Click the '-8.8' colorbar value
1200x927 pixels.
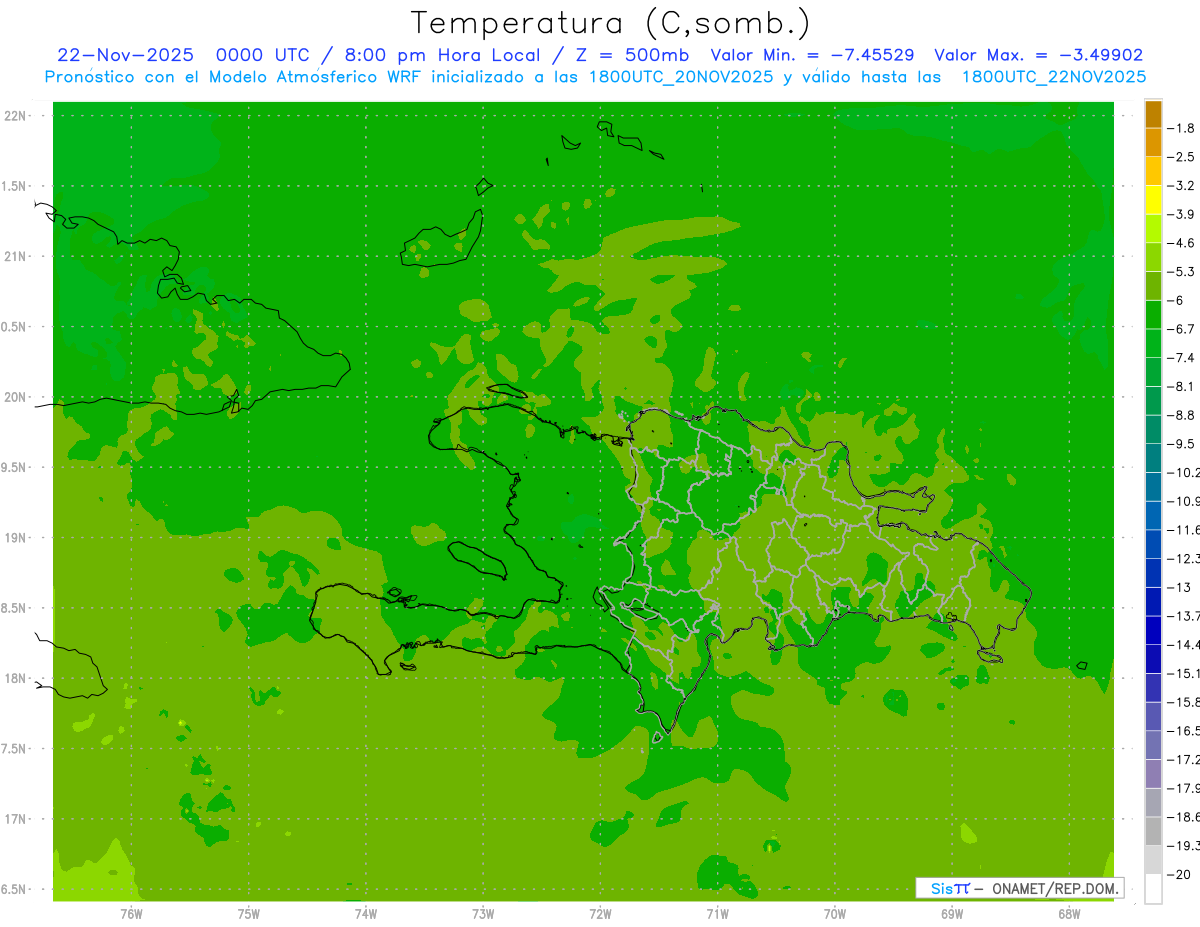click(x=1181, y=415)
